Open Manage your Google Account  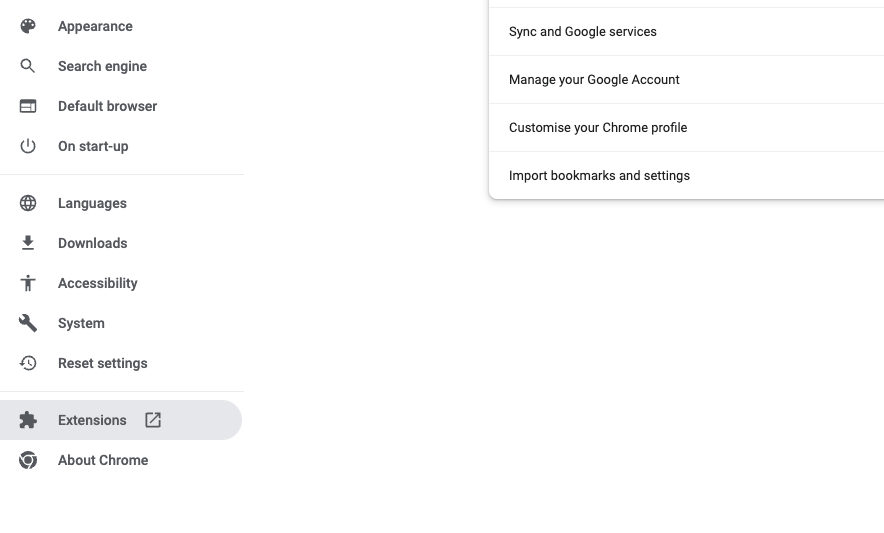(x=686, y=80)
